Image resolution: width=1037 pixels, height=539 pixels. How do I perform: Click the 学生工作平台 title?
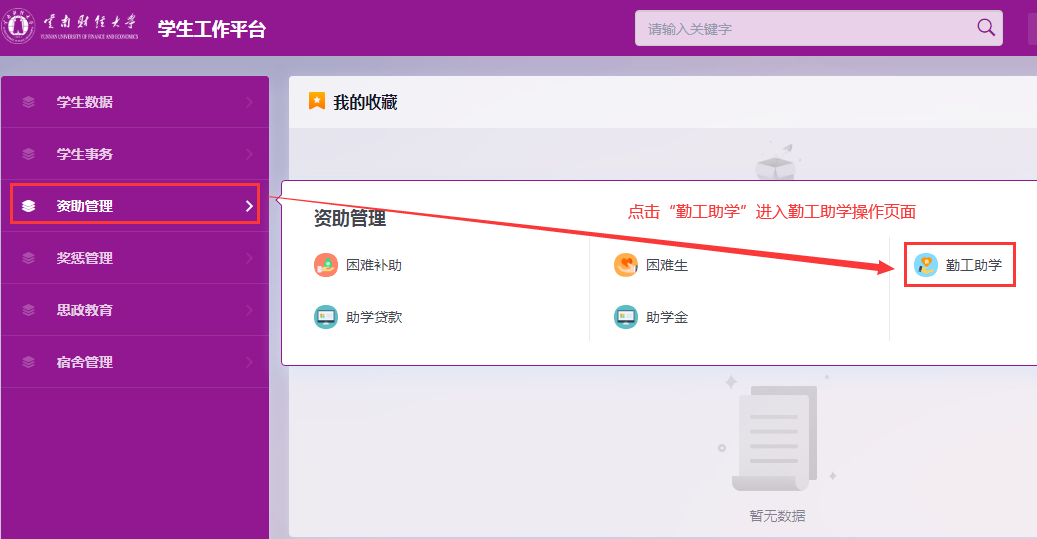pyautogui.click(x=212, y=29)
